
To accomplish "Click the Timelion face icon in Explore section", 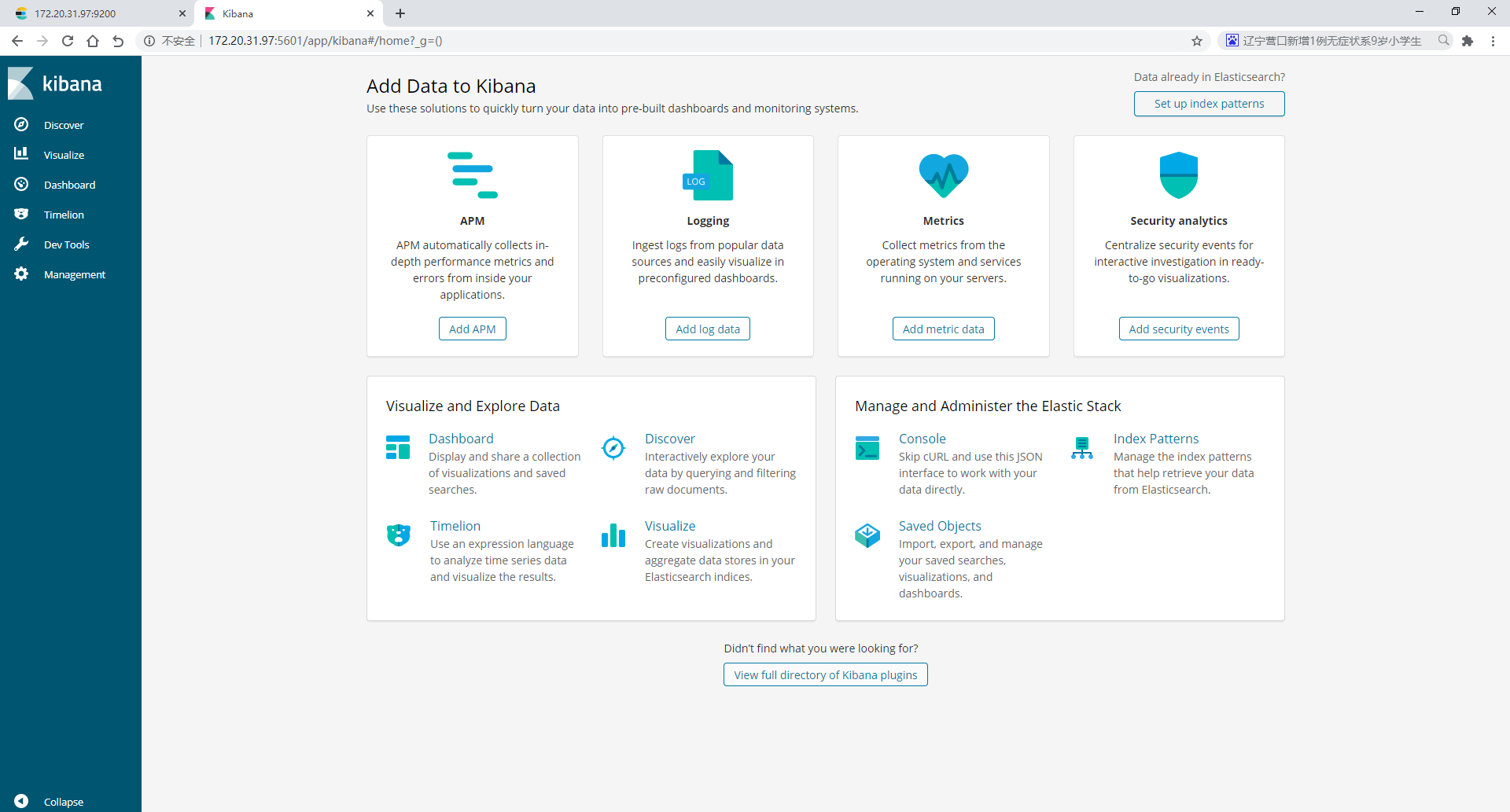I will pyautogui.click(x=399, y=535).
